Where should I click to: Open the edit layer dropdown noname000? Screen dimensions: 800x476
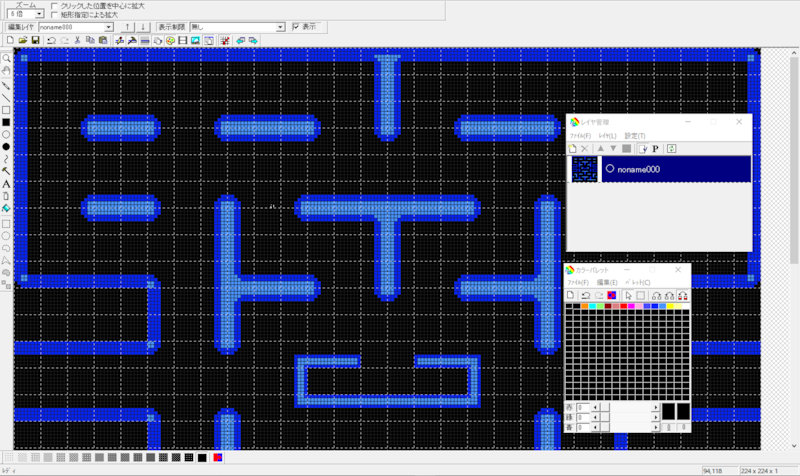point(109,27)
